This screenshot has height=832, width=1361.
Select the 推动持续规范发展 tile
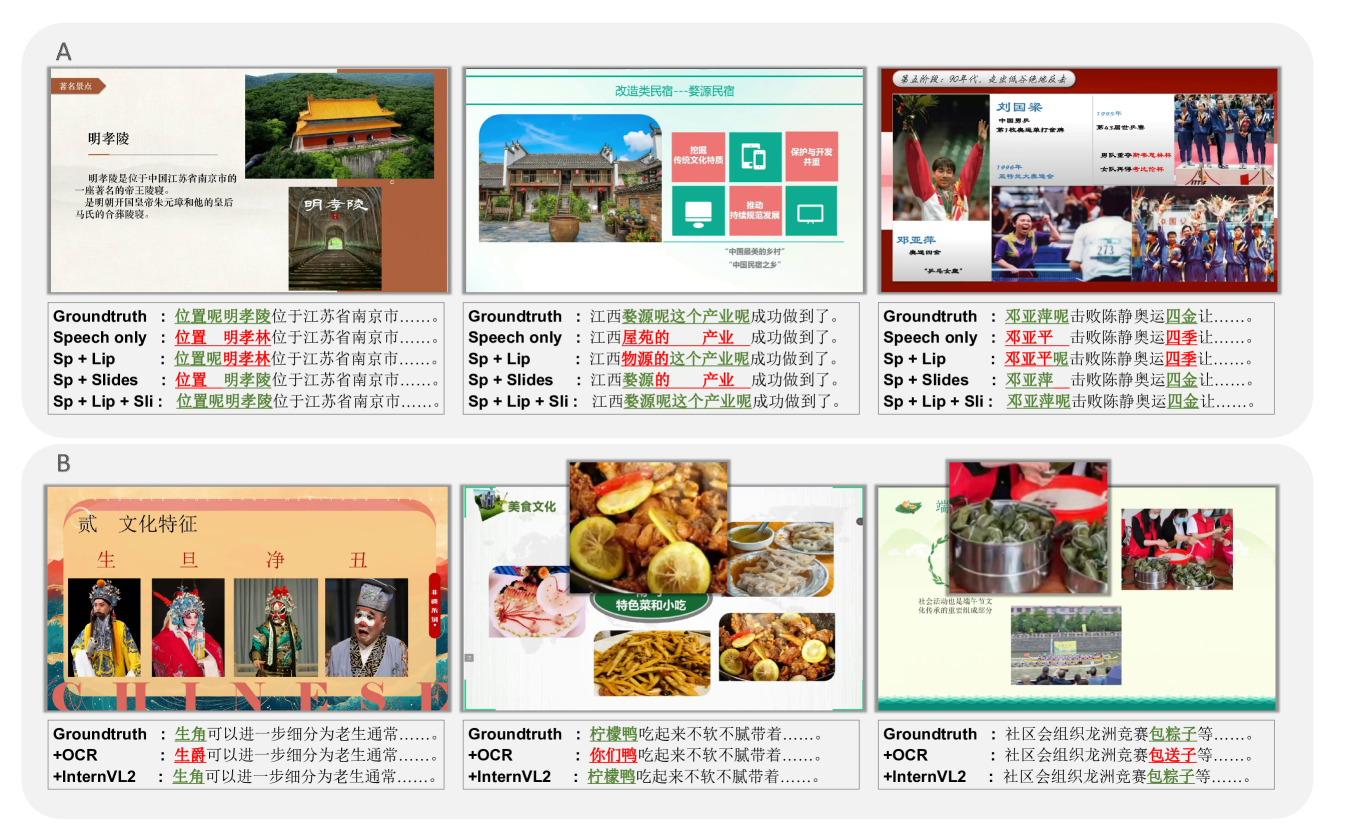pyautogui.click(x=754, y=211)
